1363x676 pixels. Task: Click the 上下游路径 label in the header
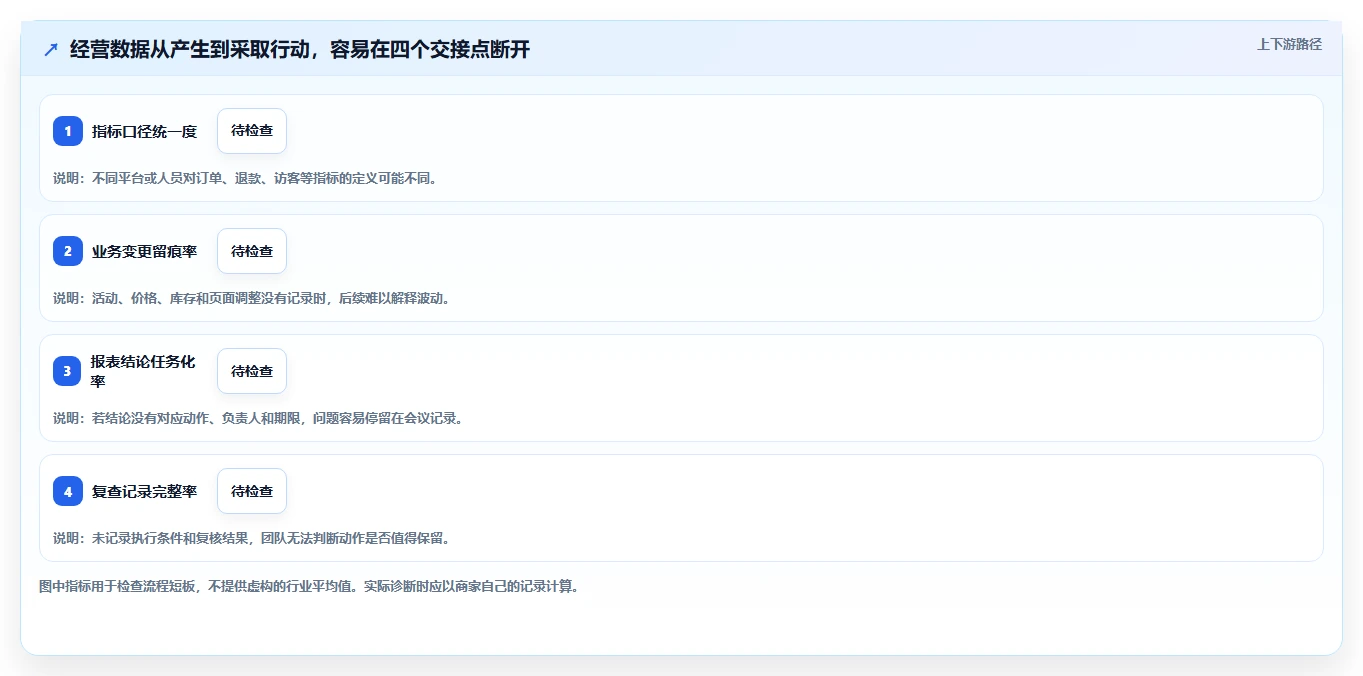click(x=1289, y=44)
